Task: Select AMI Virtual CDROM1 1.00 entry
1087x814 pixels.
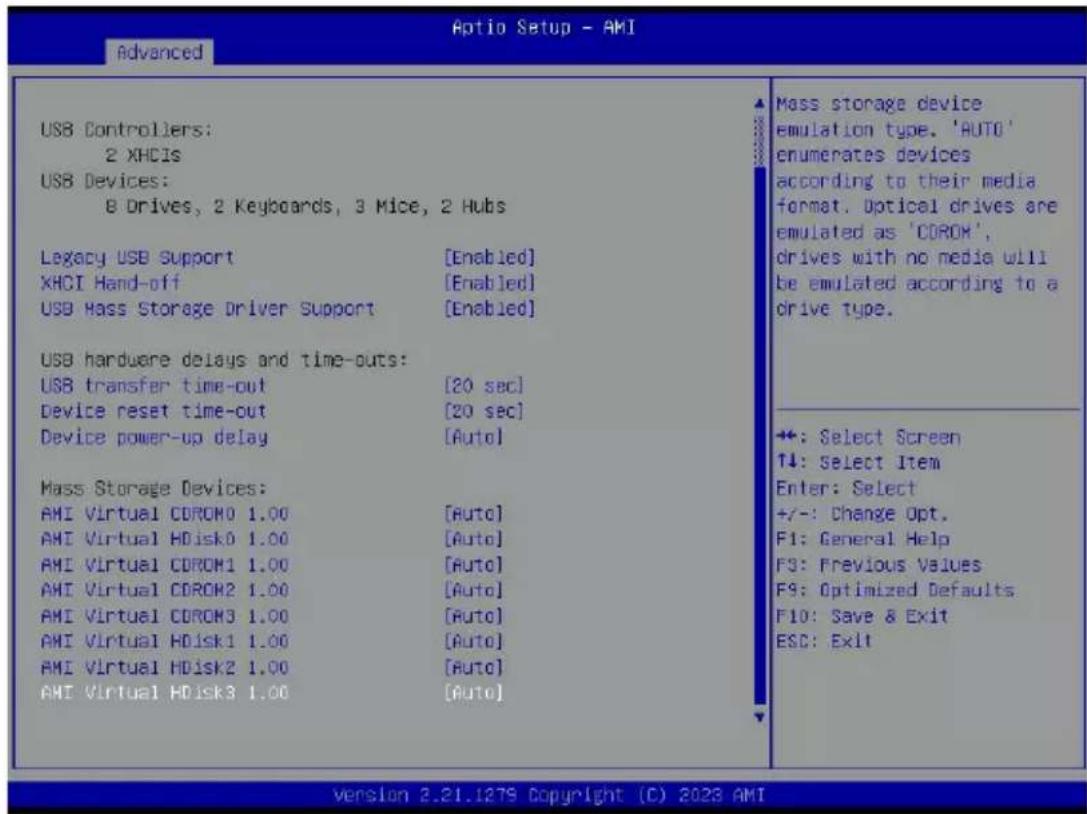Action: (164, 565)
